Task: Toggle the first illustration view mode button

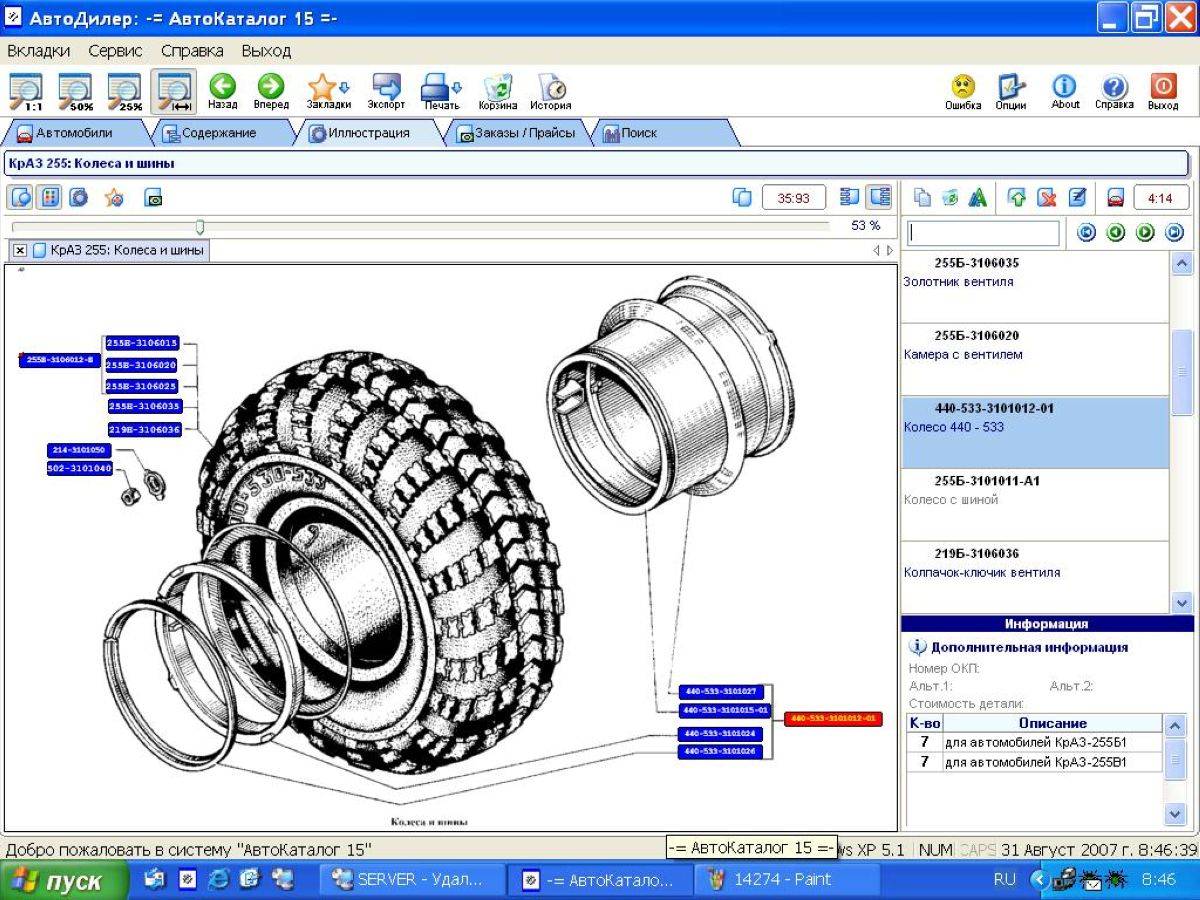Action: (x=20, y=197)
